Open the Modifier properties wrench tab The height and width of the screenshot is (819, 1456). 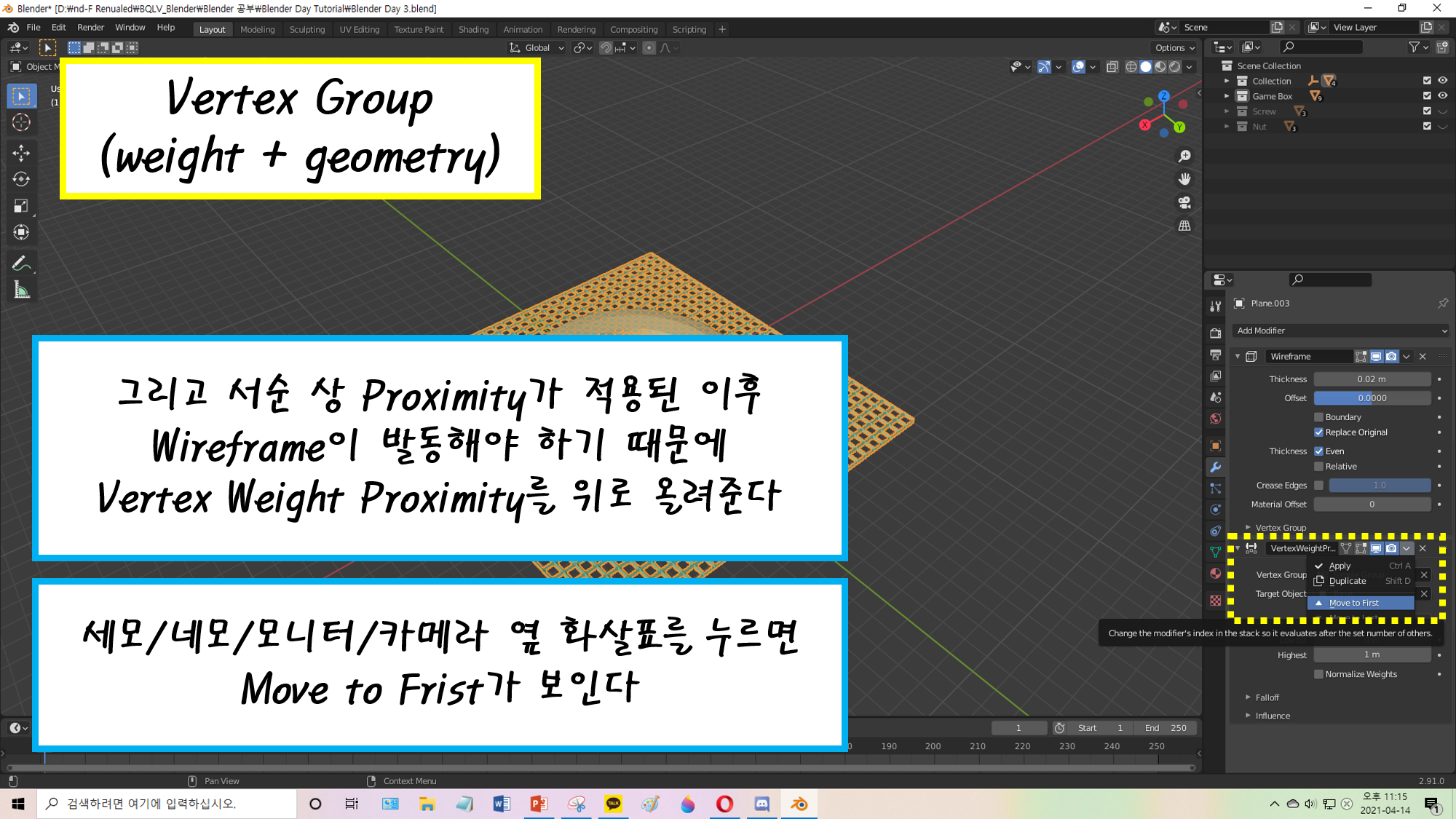1215,467
